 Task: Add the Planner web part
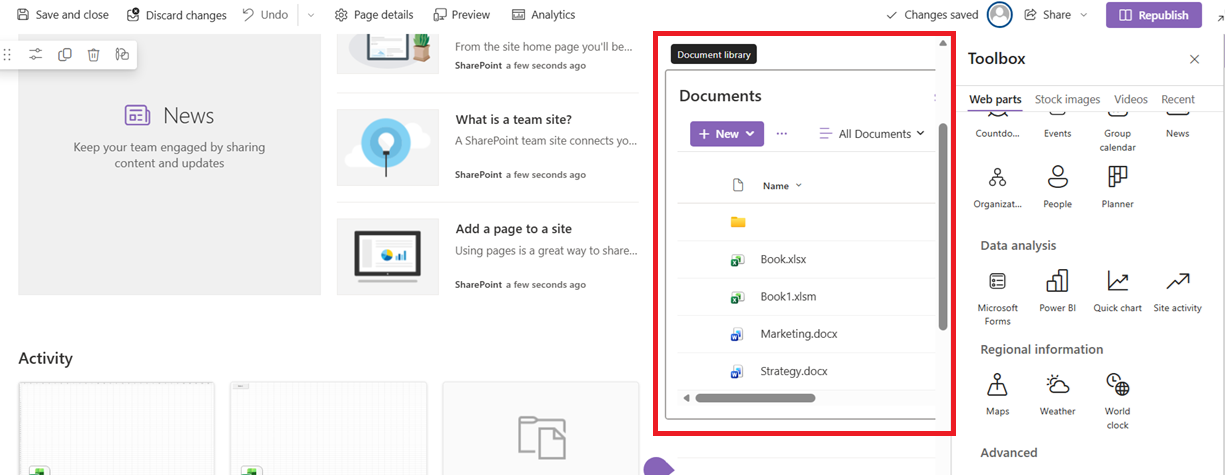1117,187
